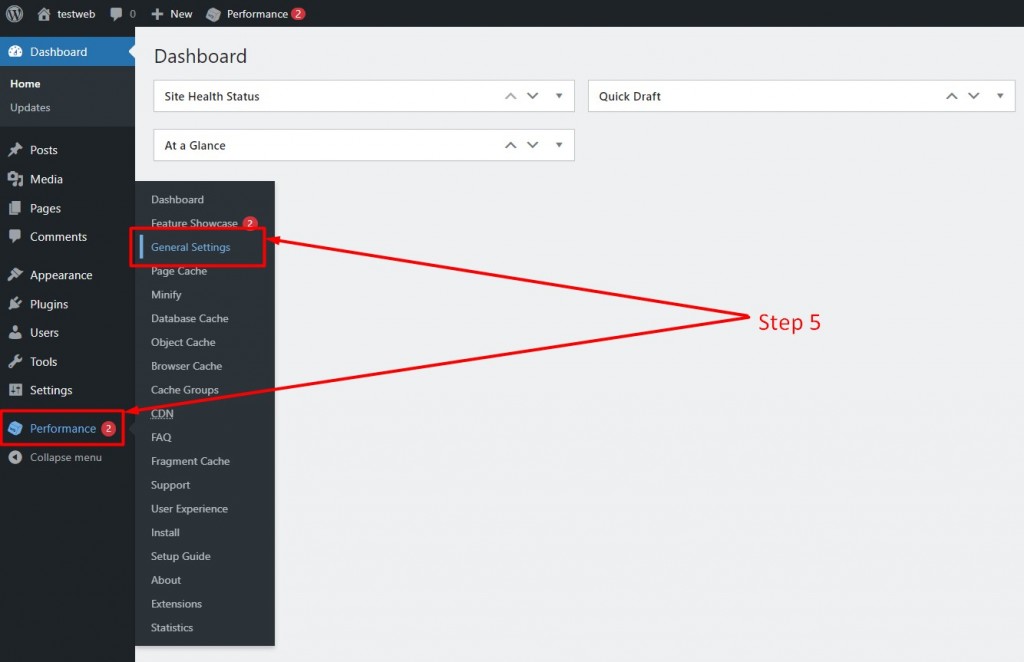Toggle the At a Glance panel
Viewport: 1024px width, 662px height.
click(559, 145)
